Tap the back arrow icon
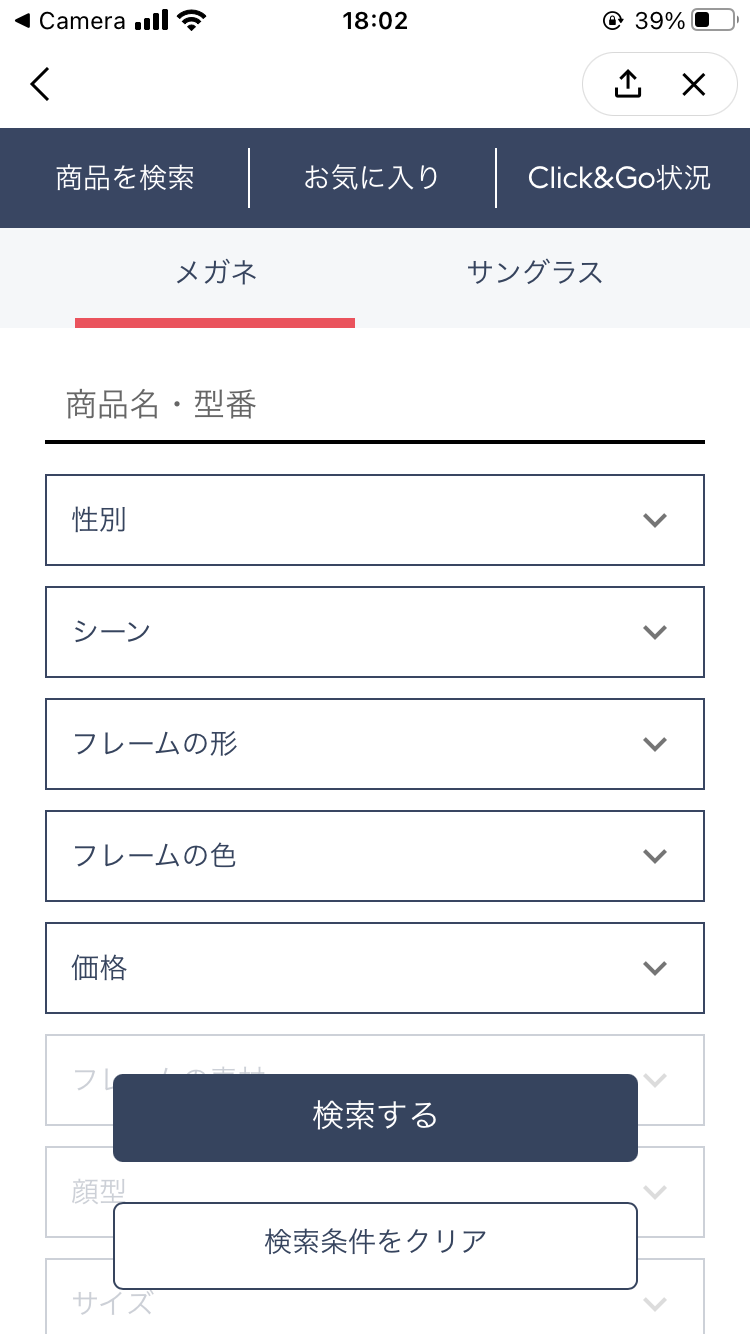Image resolution: width=750 pixels, height=1334 pixels. 40,85
